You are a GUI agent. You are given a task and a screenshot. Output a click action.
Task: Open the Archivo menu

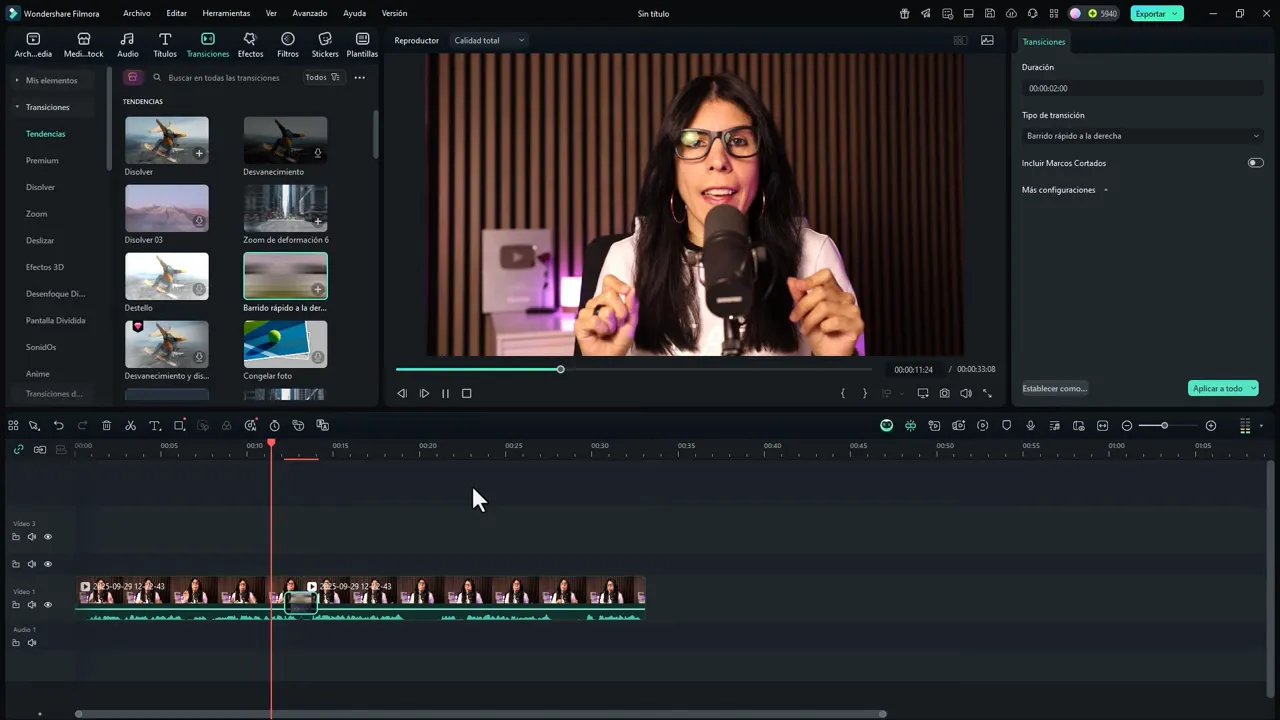tap(137, 14)
